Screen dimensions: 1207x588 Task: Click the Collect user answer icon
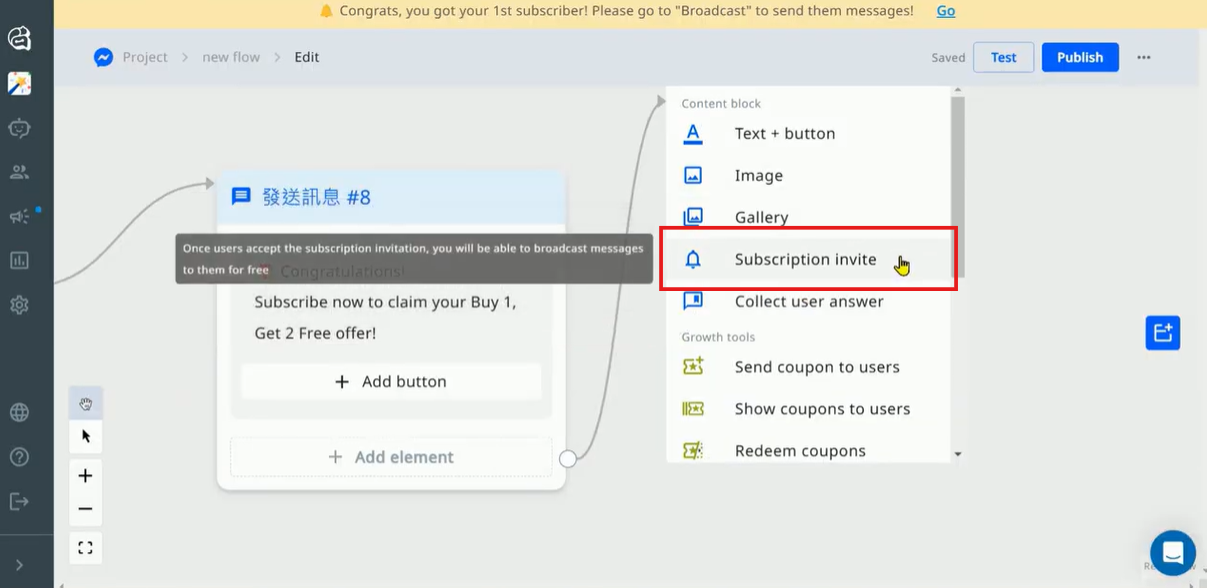693,301
